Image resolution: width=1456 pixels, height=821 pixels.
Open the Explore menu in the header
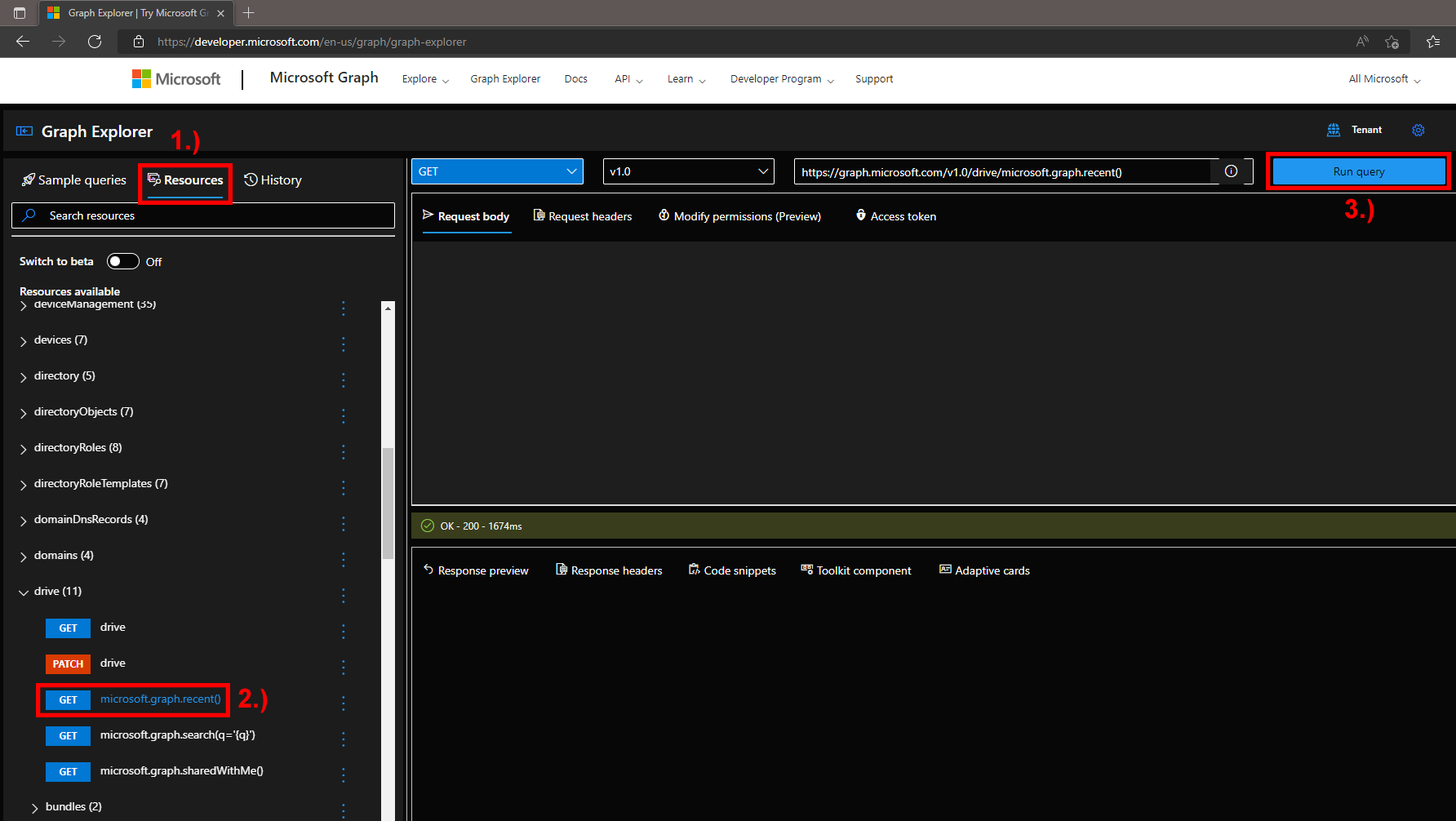425,79
